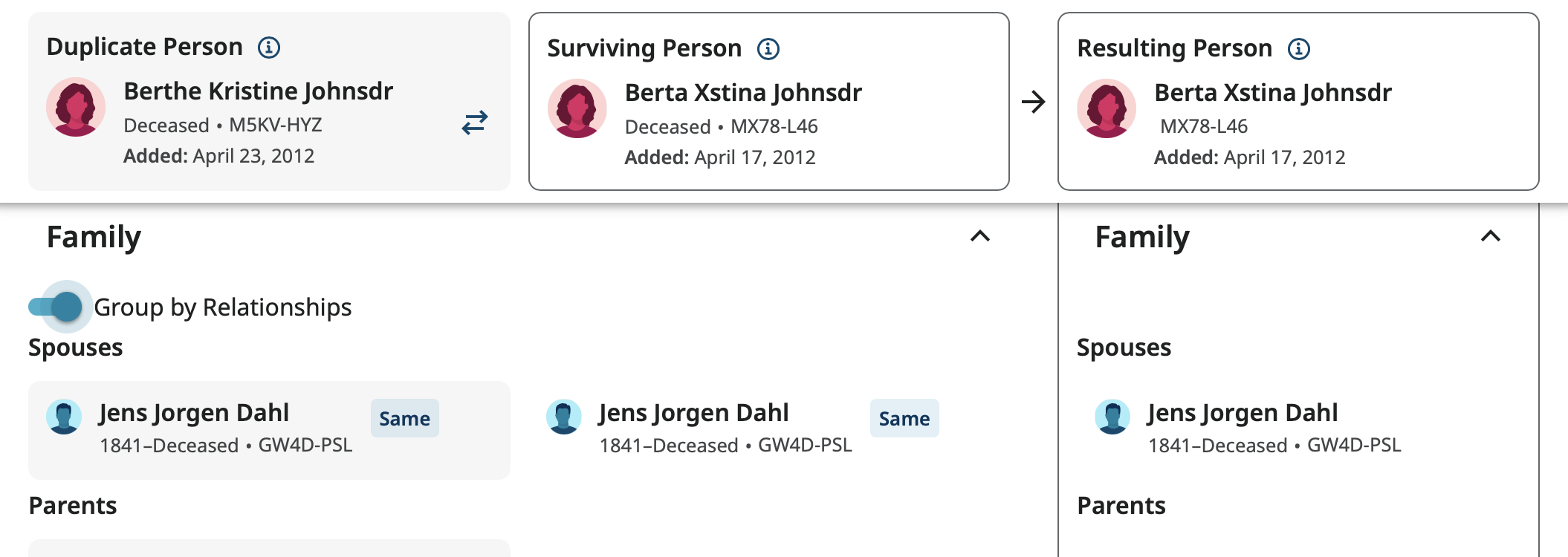Viewport: 1568px width, 557px height.
Task: Toggle Group by Relationships switch
Action: click(56, 307)
